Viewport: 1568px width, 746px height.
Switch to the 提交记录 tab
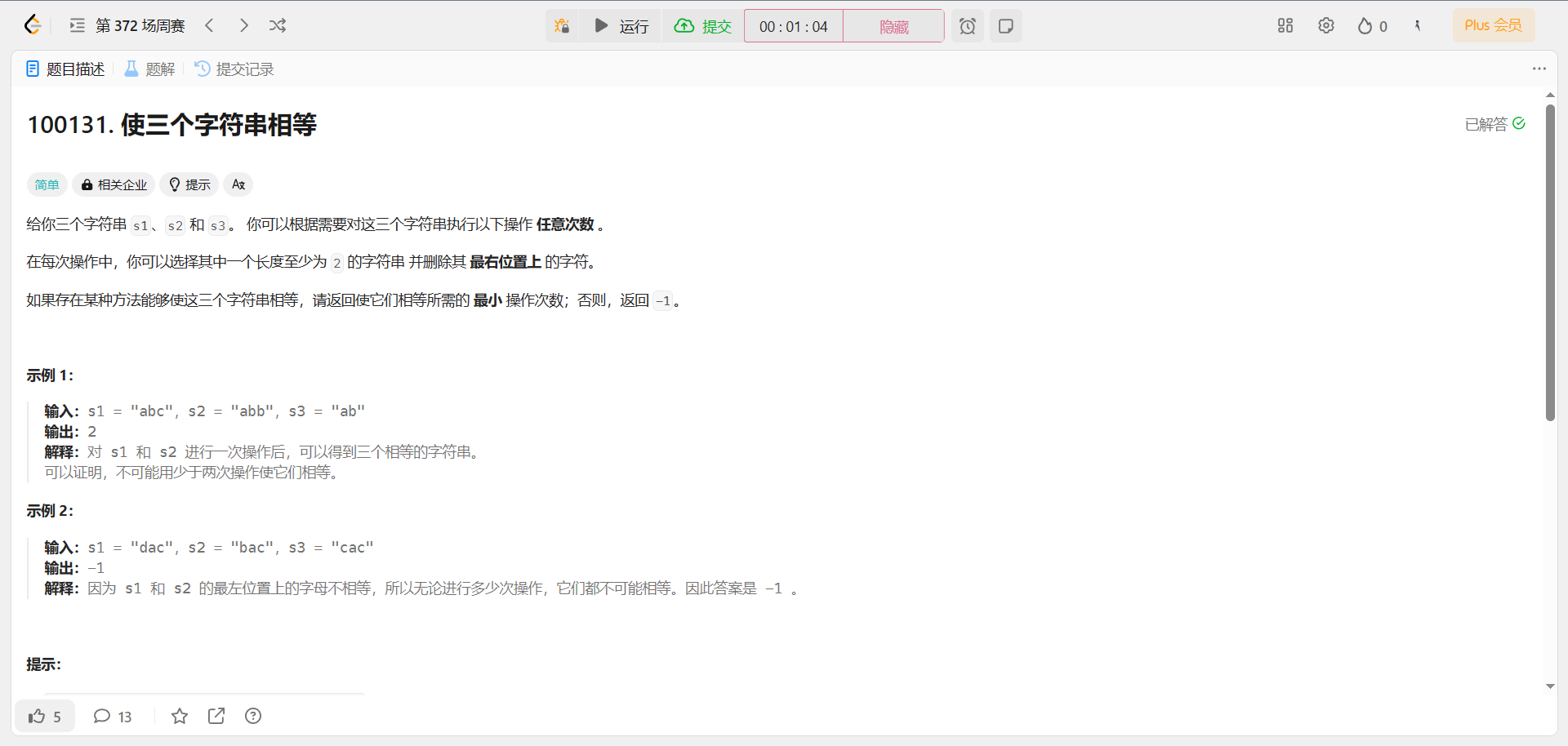[234, 69]
